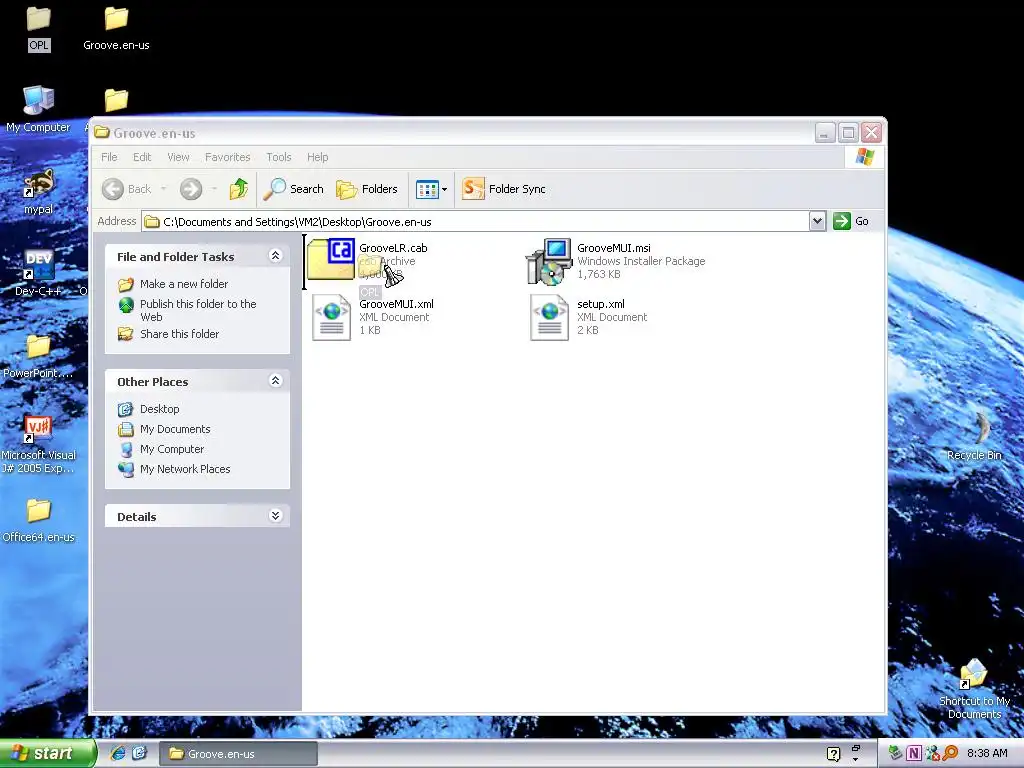The image size is (1024, 768).
Task: Select the PowerPoint desktop folder
Action: click(39, 356)
